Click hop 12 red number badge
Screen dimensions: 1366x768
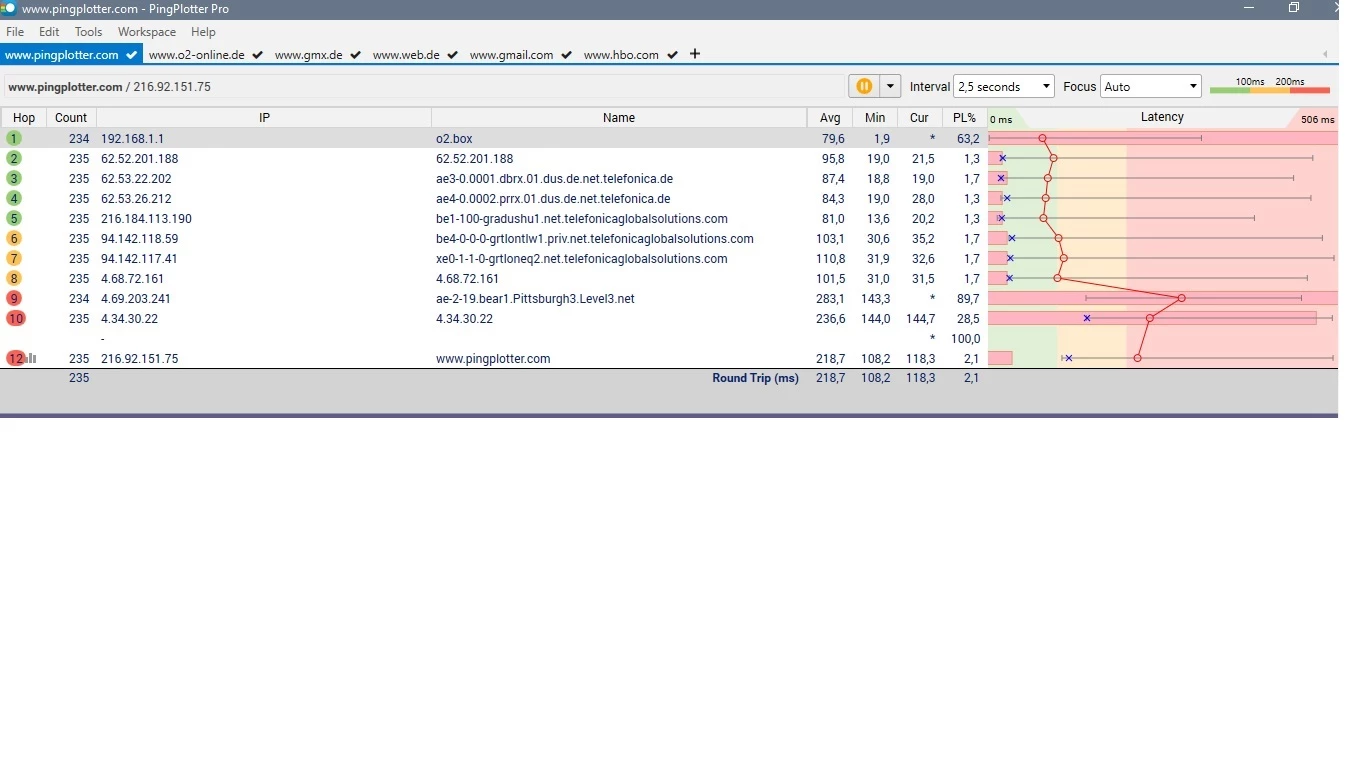click(15, 358)
